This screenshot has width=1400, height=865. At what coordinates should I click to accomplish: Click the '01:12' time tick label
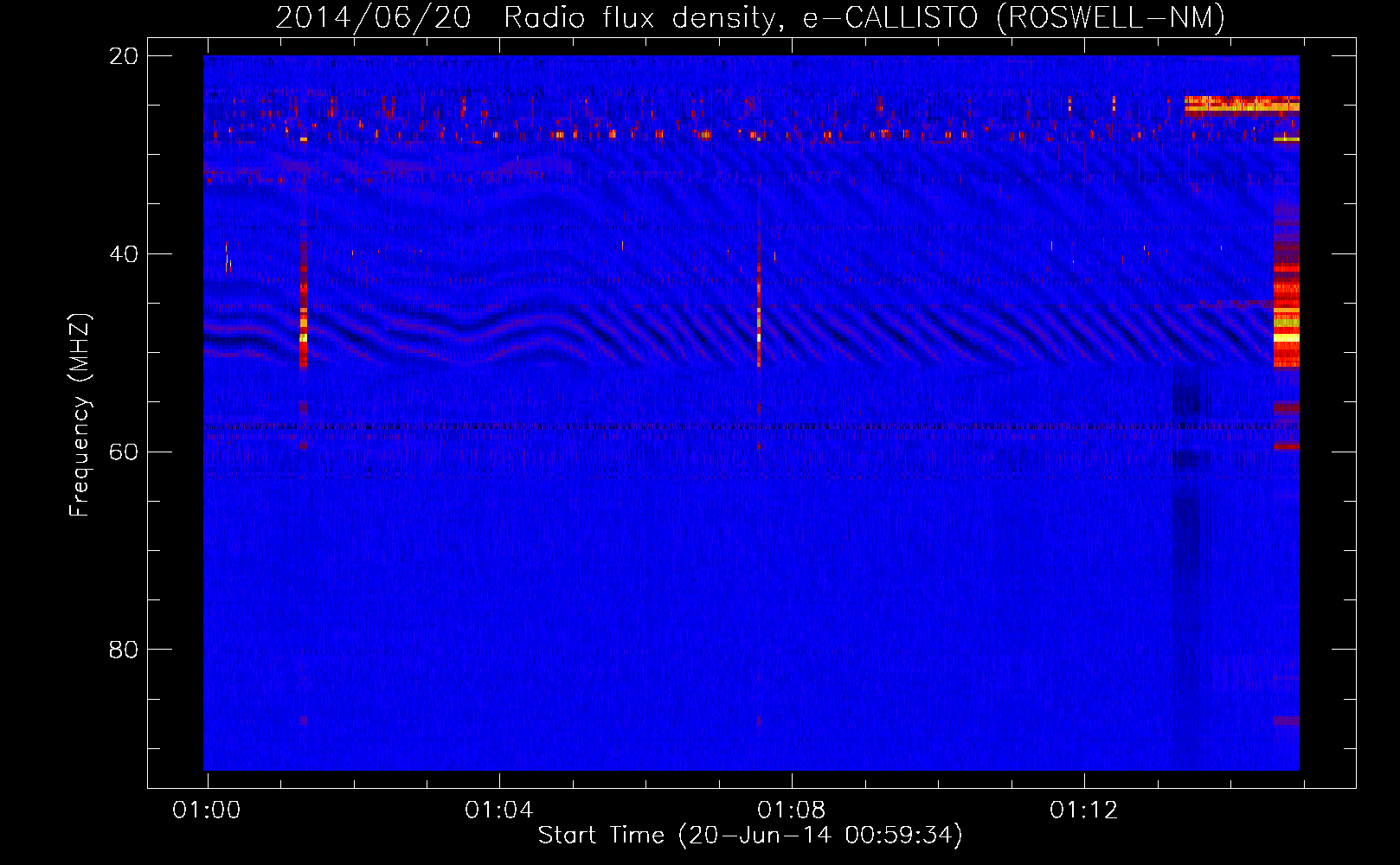[1083, 811]
